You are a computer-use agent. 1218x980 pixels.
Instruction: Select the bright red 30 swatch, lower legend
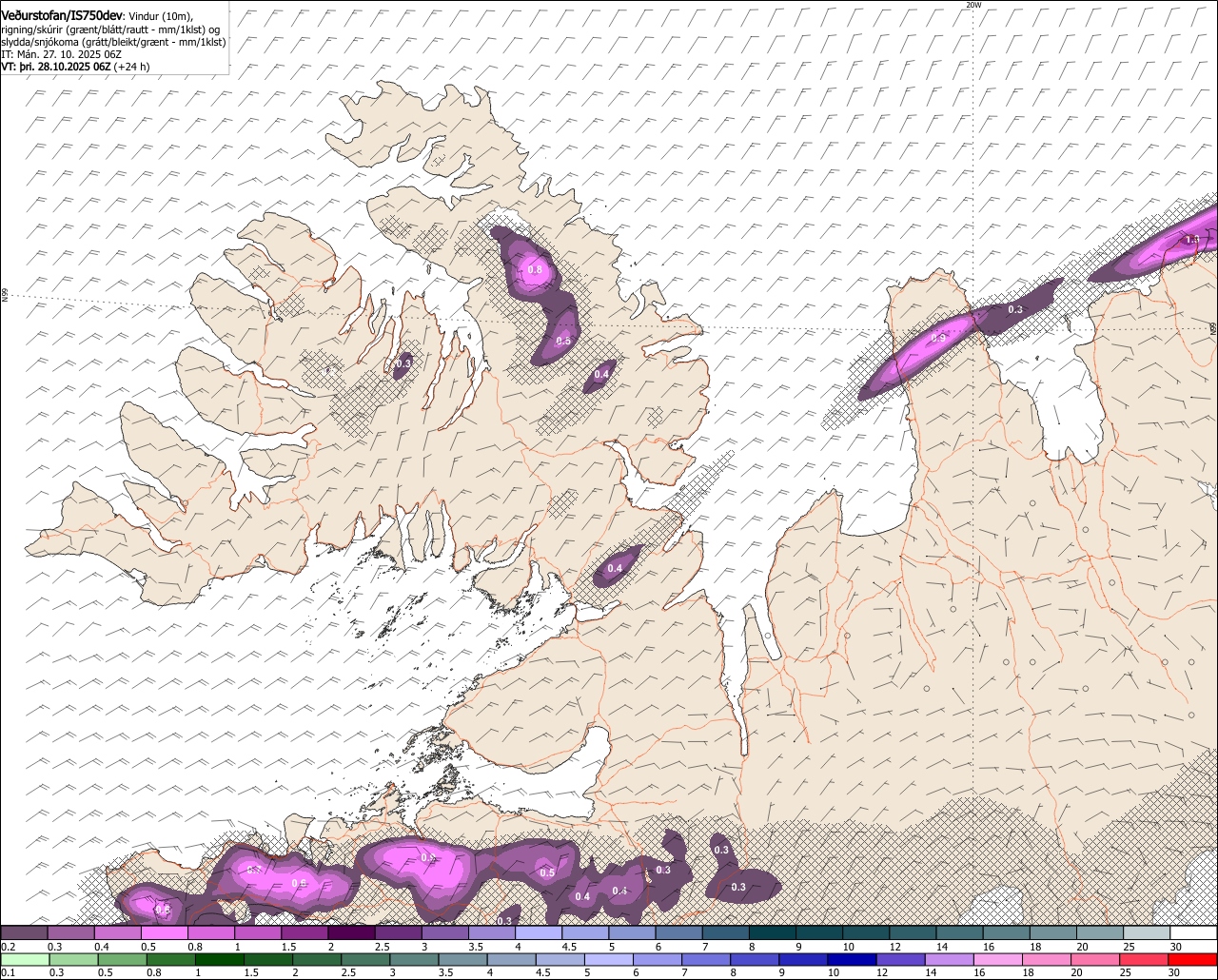click(1193, 960)
